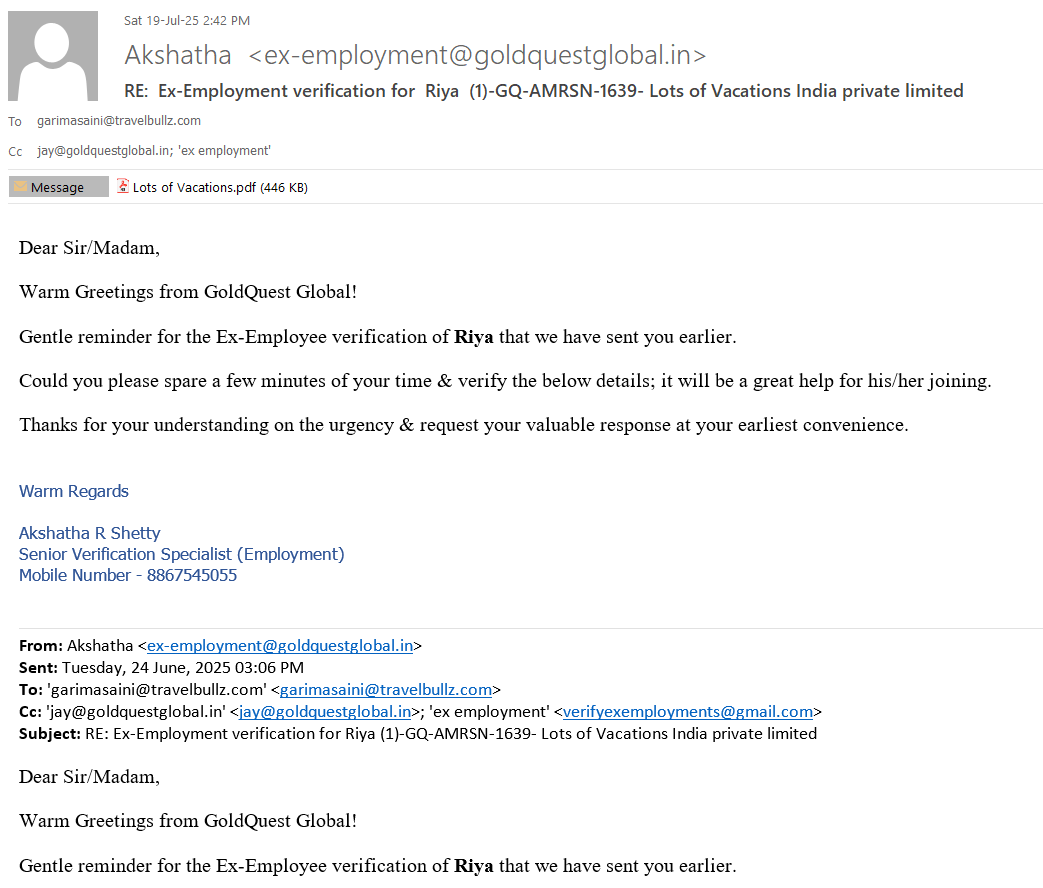Screen dimensions: 1043x888
Task: Click the email subject line
Action: (543, 91)
